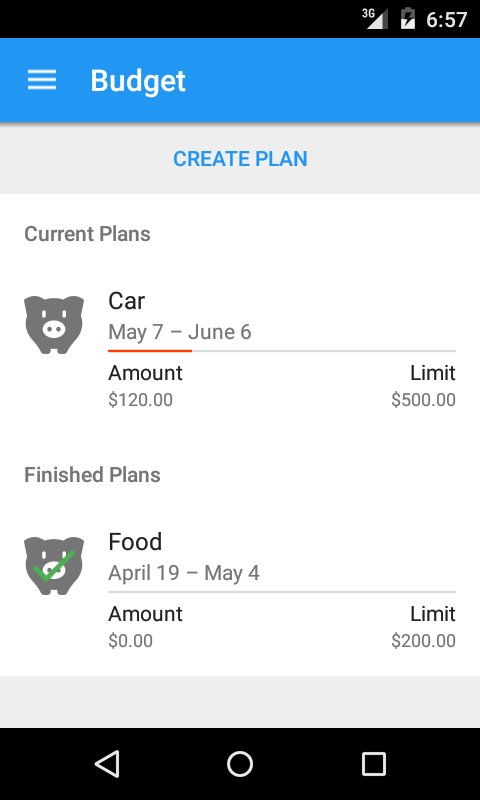Tap the $200.00 limit of Food plan

point(423,641)
